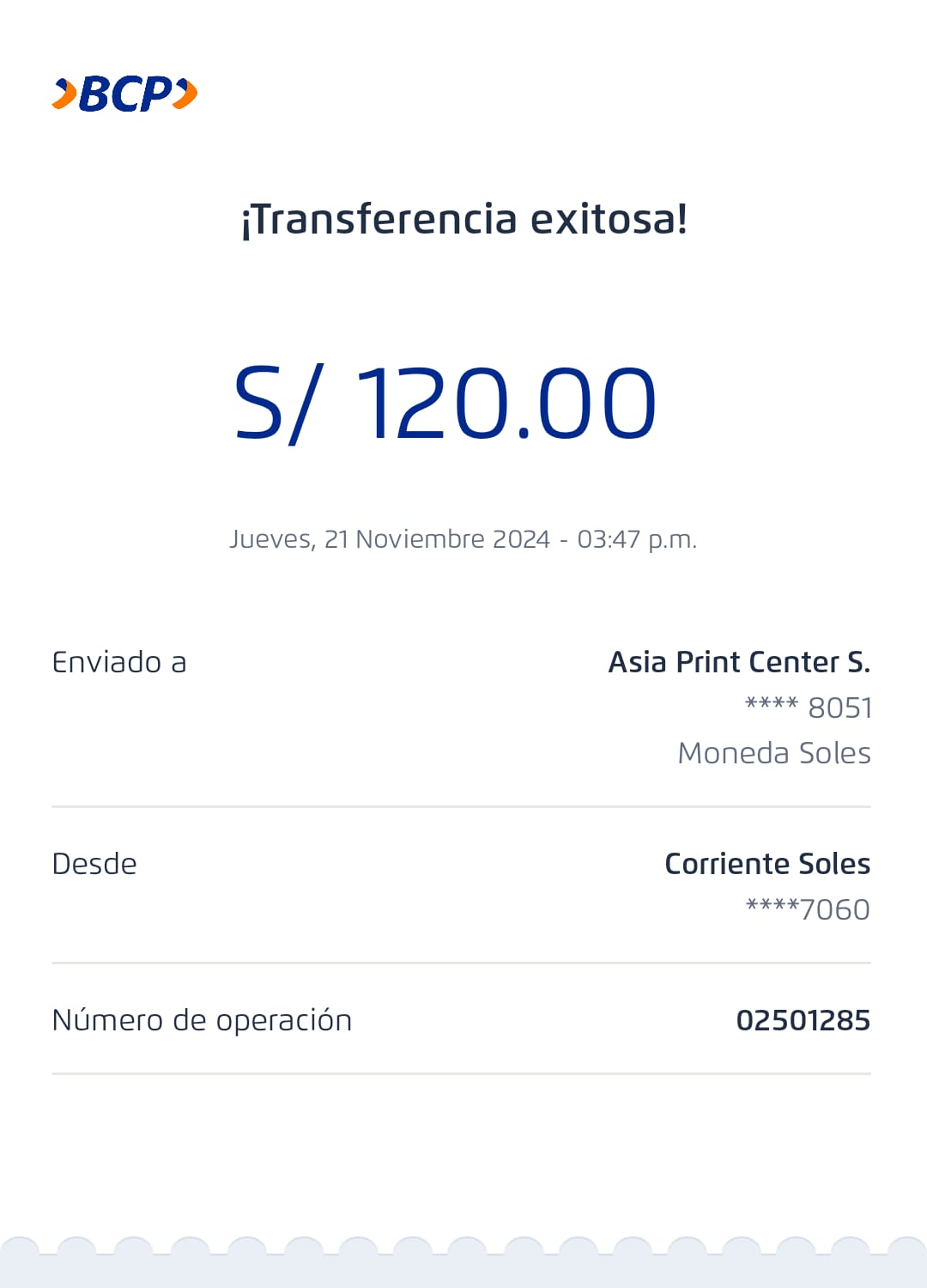Select operation number 02501285
The height and width of the screenshot is (1288, 927).
click(x=803, y=1020)
